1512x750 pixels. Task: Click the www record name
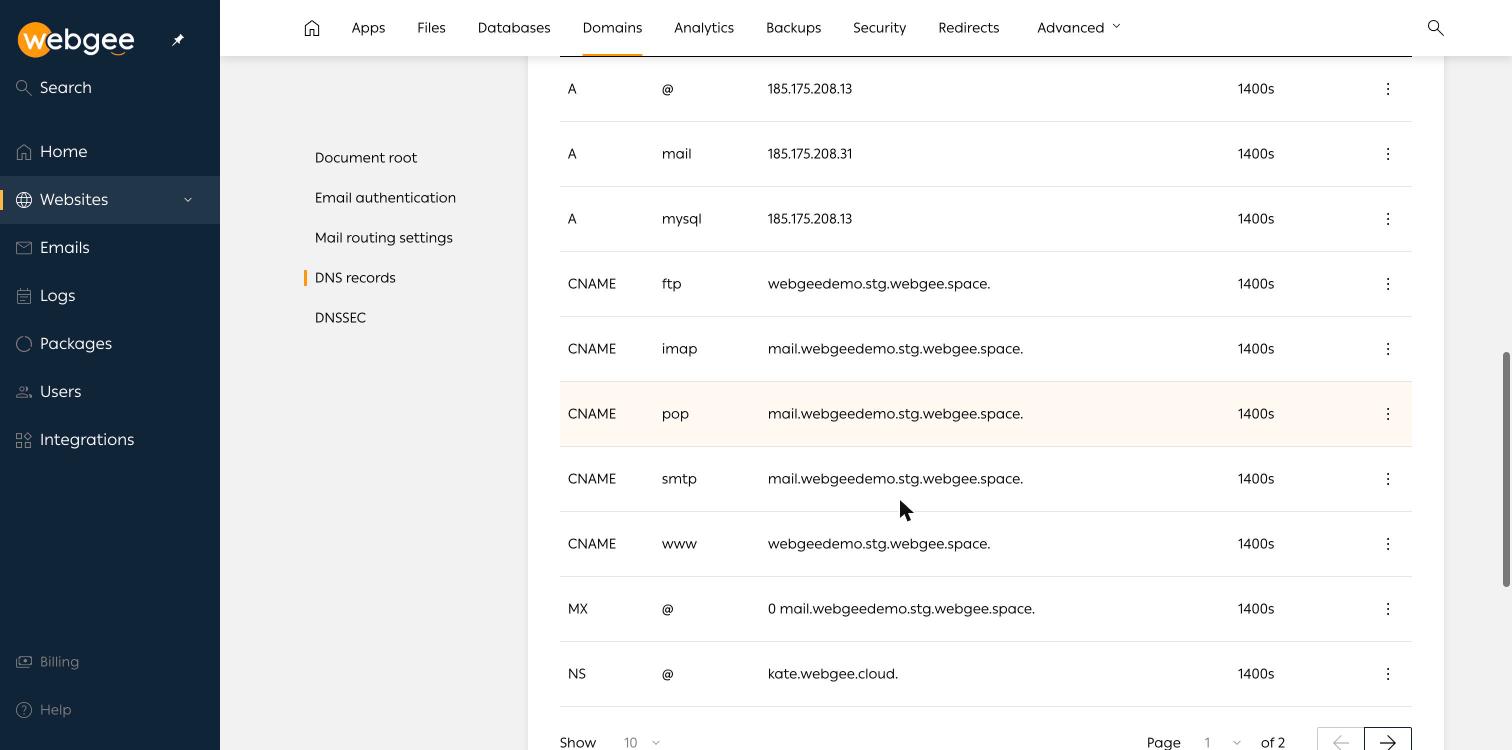(x=679, y=544)
